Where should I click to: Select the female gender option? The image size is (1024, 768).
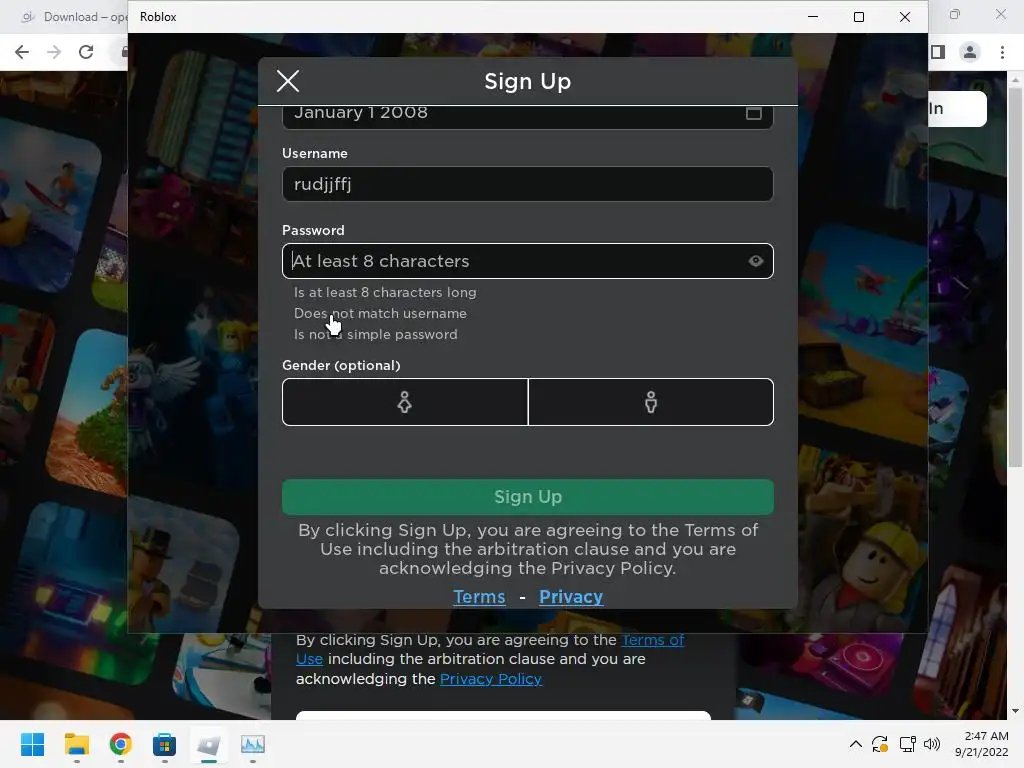tap(405, 402)
